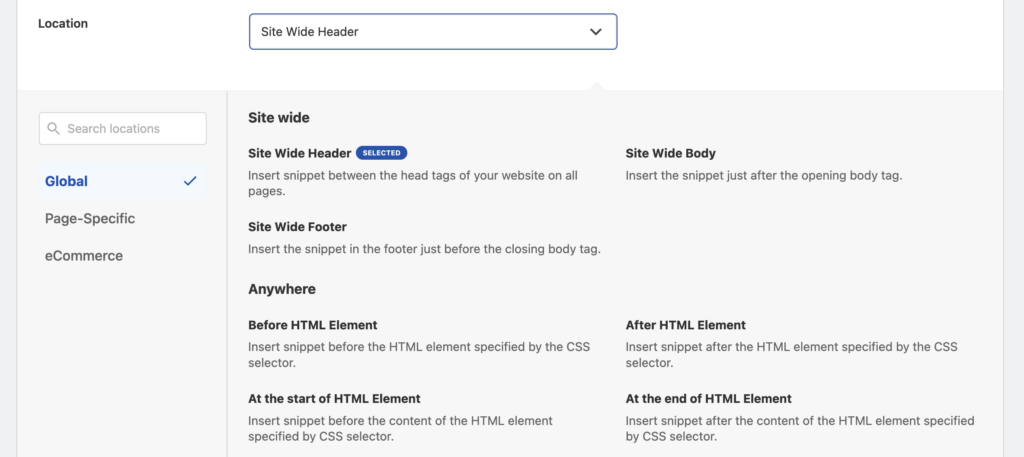Click the checkmark beside Global
The width and height of the screenshot is (1024, 457).
click(x=190, y=181)
